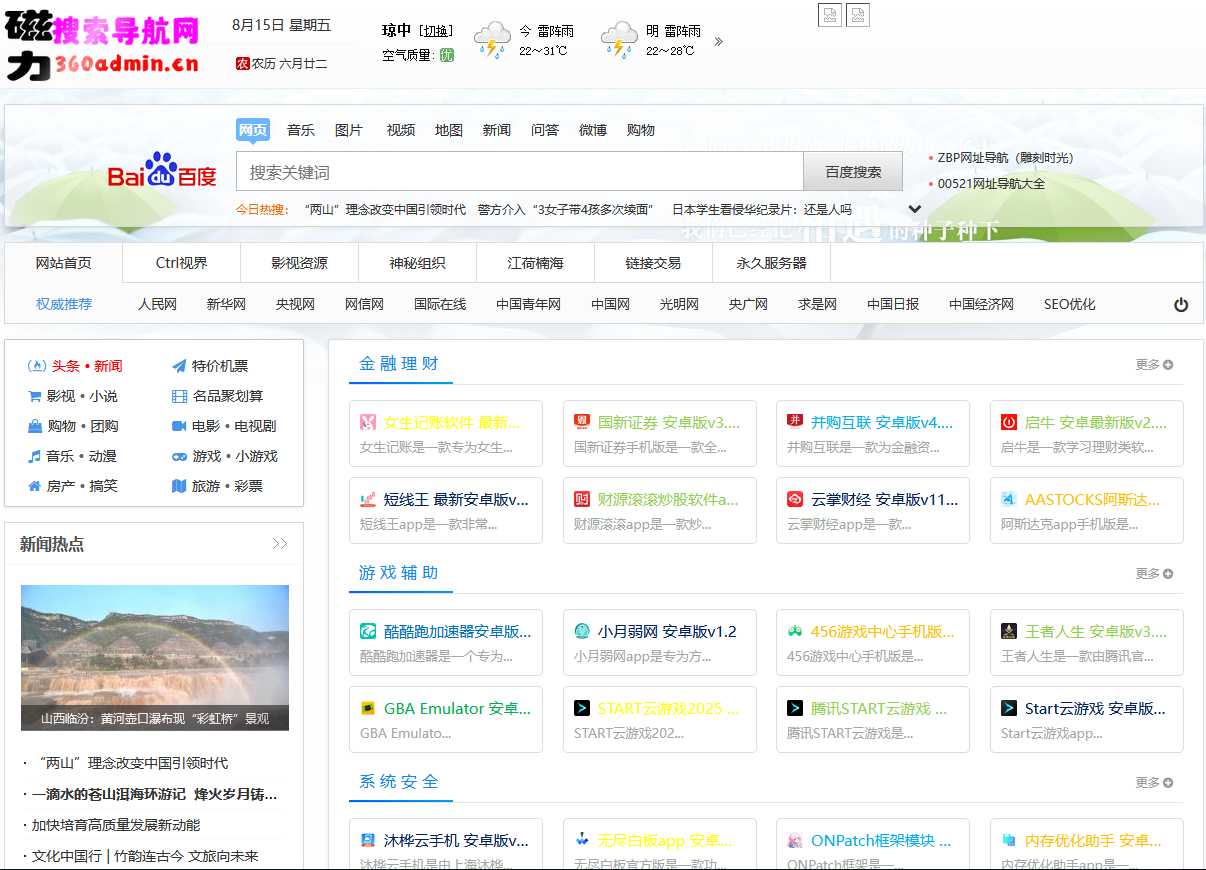Click the shopping bag icon beside 购物 • 团购
Viewport: 1206px width, 870px height.
[36, 426]
